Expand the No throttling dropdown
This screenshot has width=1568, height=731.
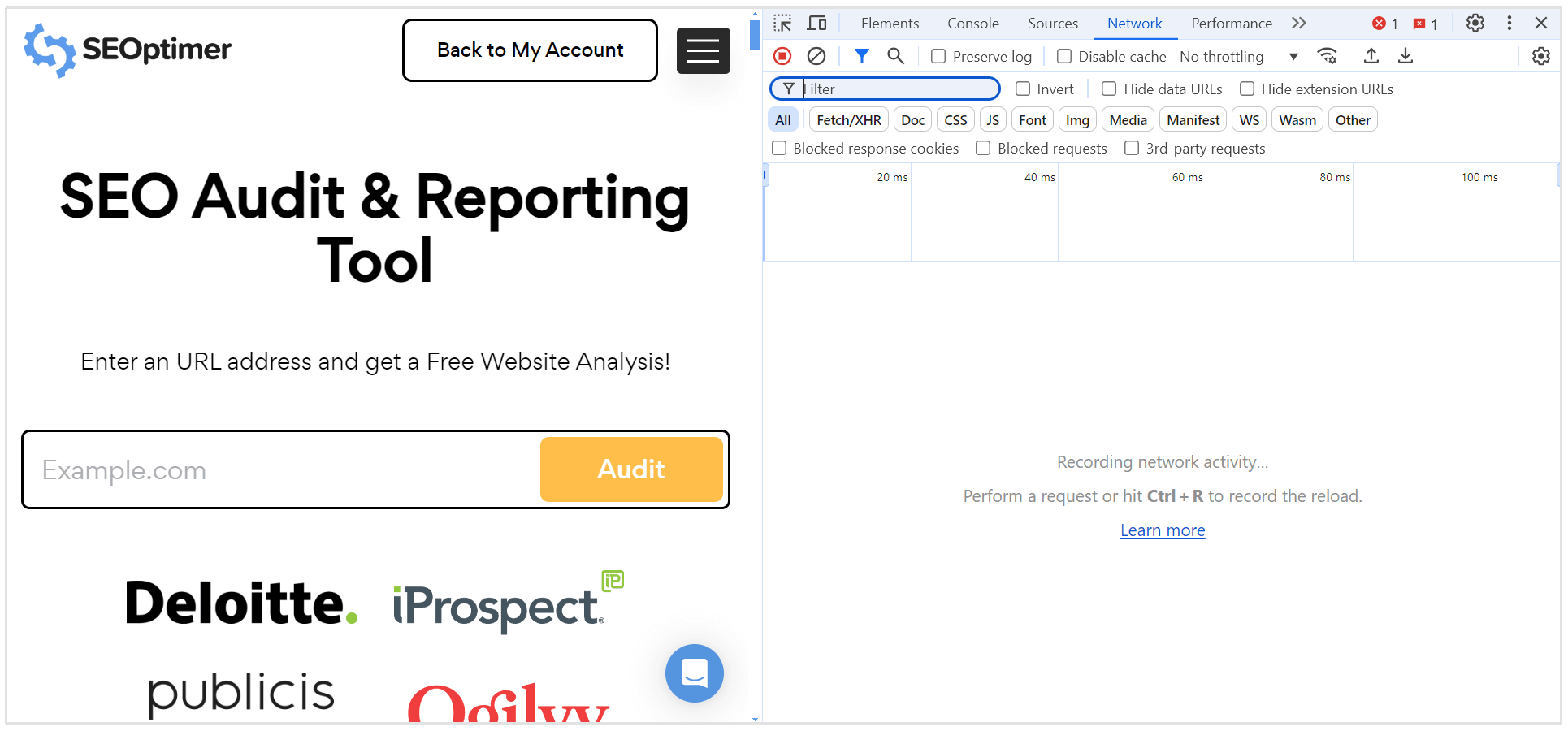(x=1239, y=56)
